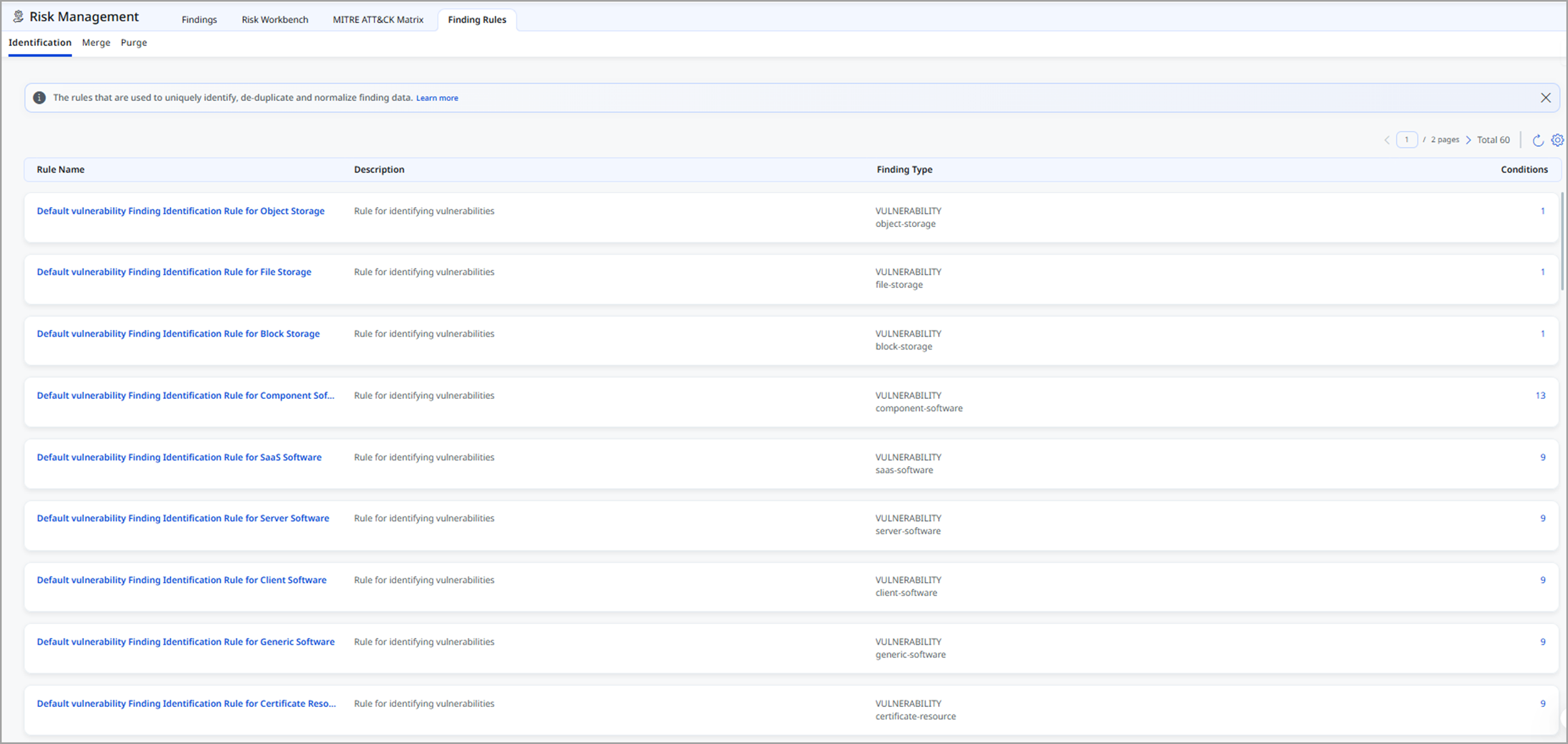This screenshot has height=744, width=1568.
Task: Open the Object Storage identification rule
Action: click(x=181, y=211)
